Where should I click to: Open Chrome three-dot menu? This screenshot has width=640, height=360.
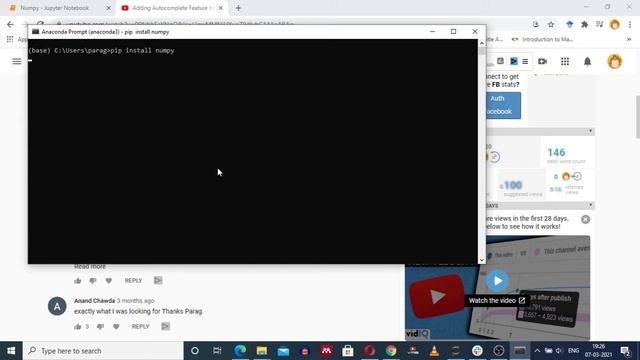630,24
